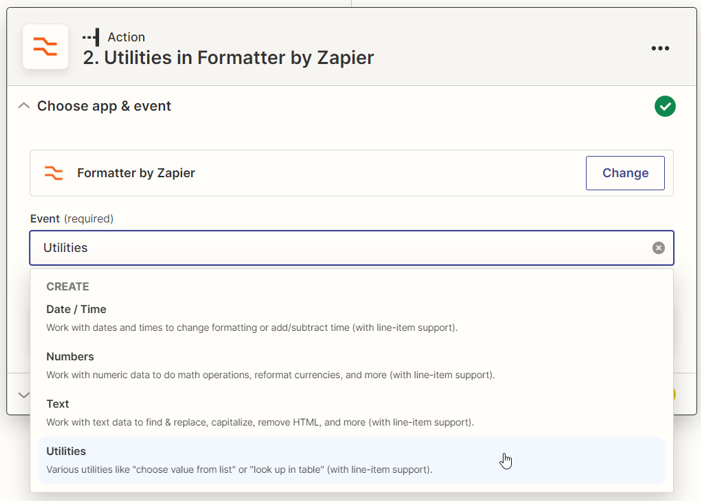Clear the Event field with the X icon
This screenshot has height=501, width=701.
[658, 248]
